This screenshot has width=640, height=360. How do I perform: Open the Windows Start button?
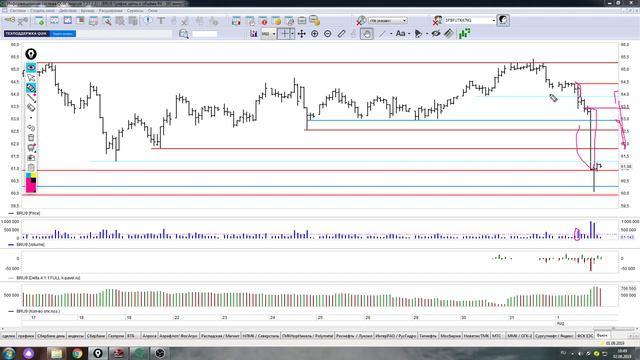(9, 353)
